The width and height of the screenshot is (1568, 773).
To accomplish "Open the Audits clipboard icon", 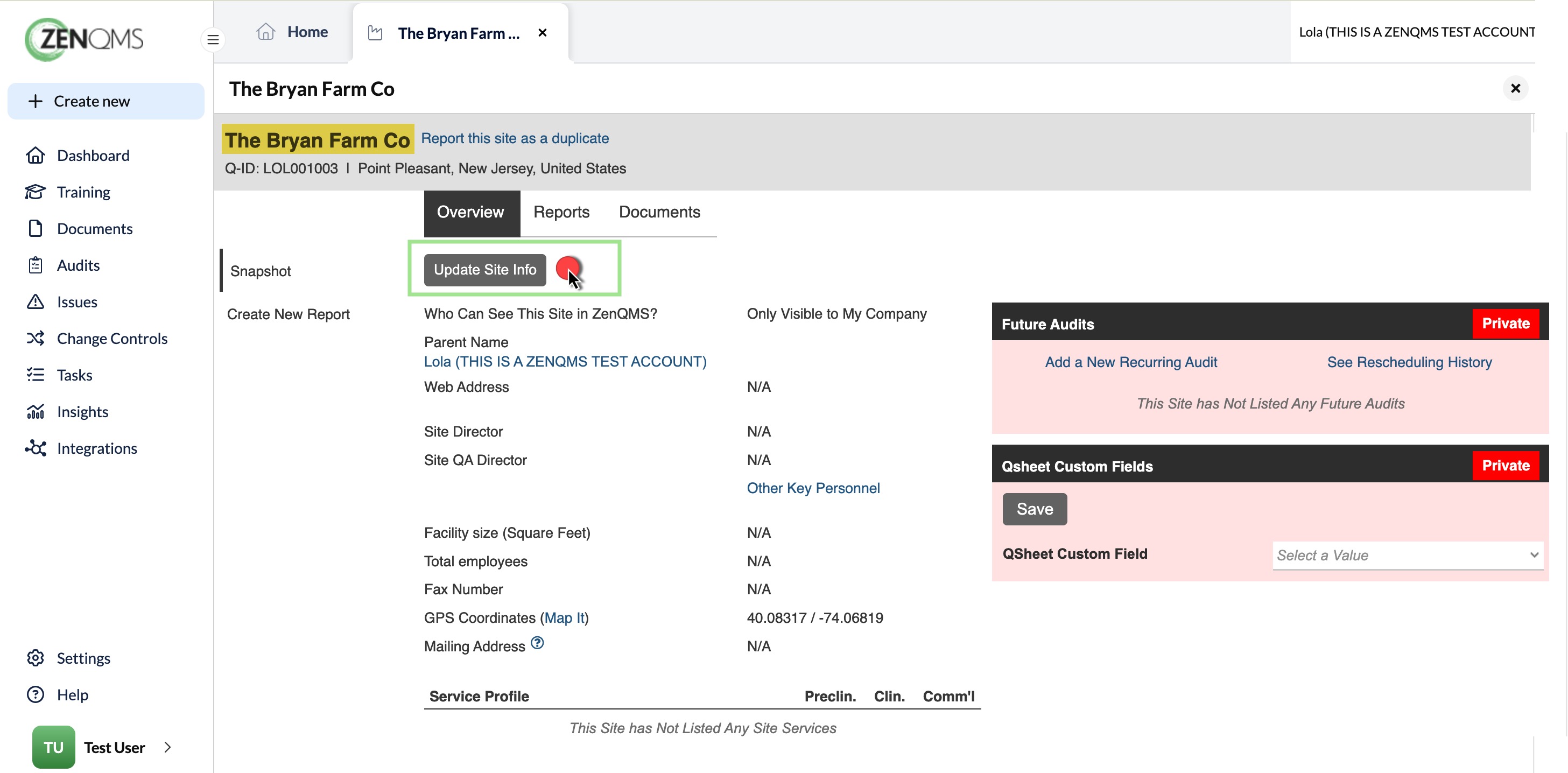I will (x=36, y=265).
